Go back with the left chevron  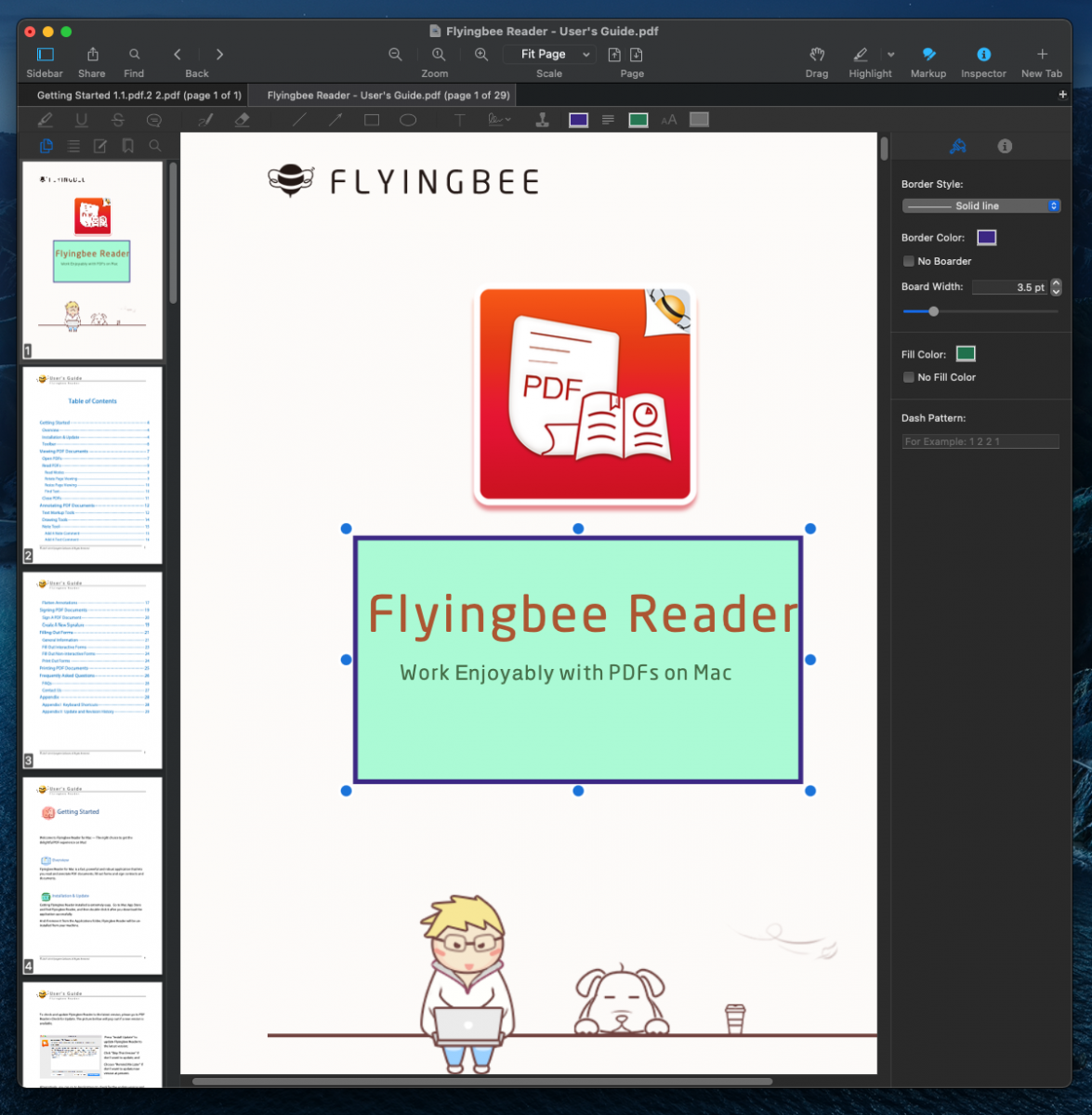(x=177, y=55)
